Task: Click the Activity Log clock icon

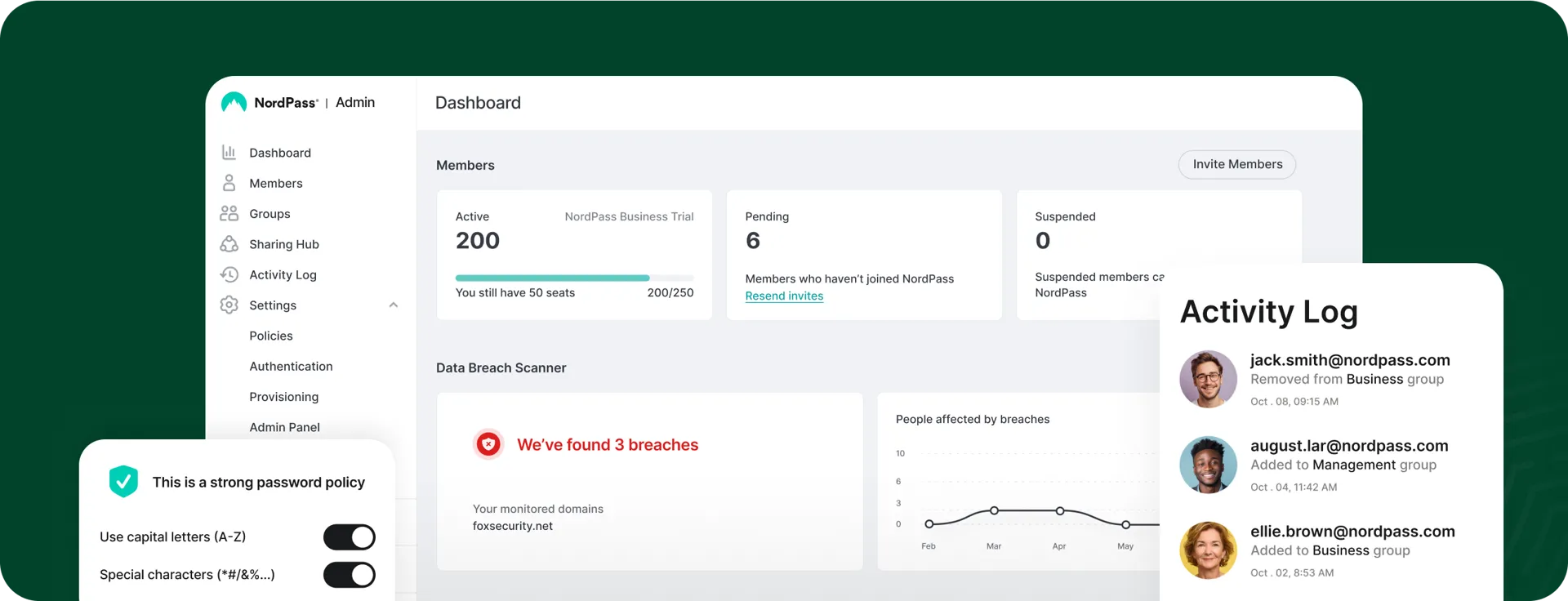Action: tap(229, 274)
